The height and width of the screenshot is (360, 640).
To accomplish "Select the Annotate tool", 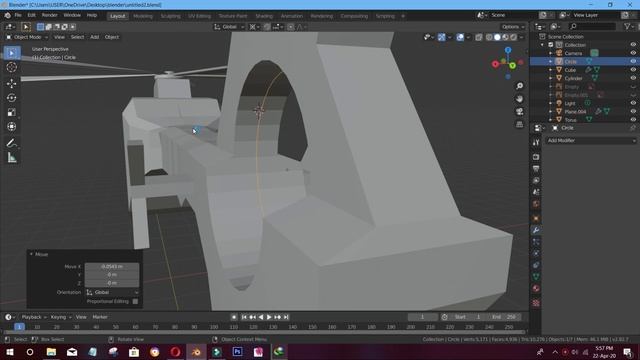I will coord(11,143).
